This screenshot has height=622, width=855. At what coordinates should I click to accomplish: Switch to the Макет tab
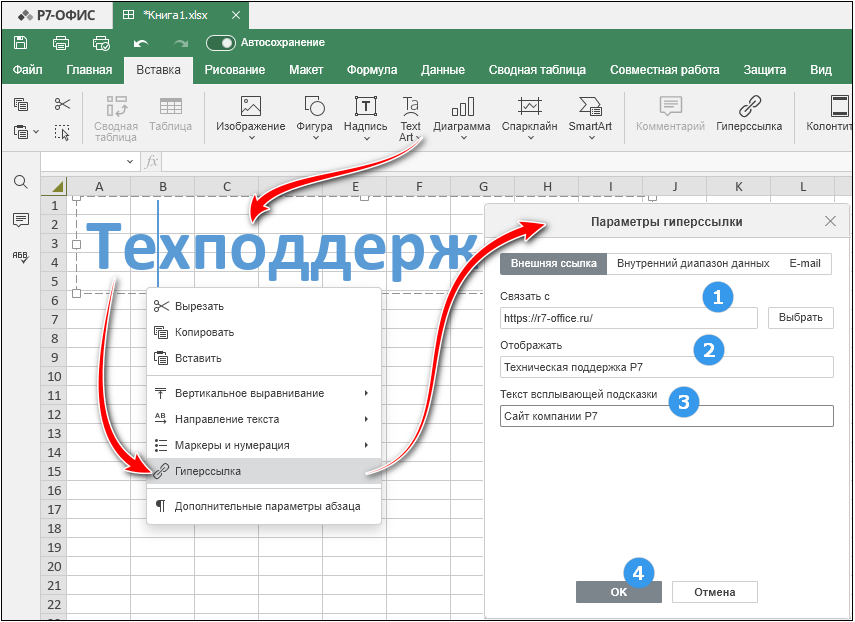coord(306,70)
